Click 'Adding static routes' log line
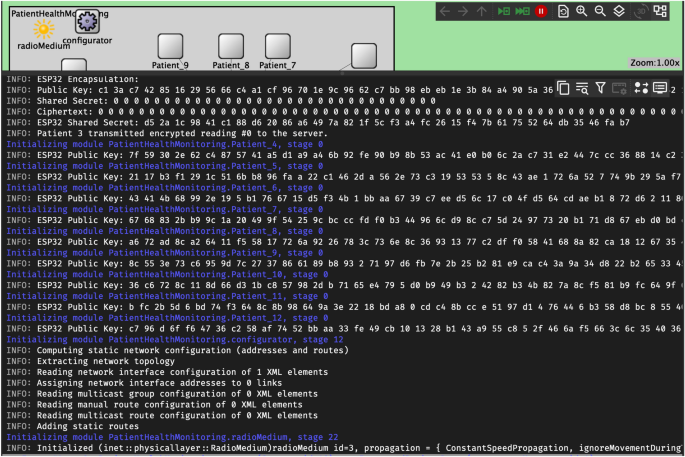 click(x=73, y=426)
